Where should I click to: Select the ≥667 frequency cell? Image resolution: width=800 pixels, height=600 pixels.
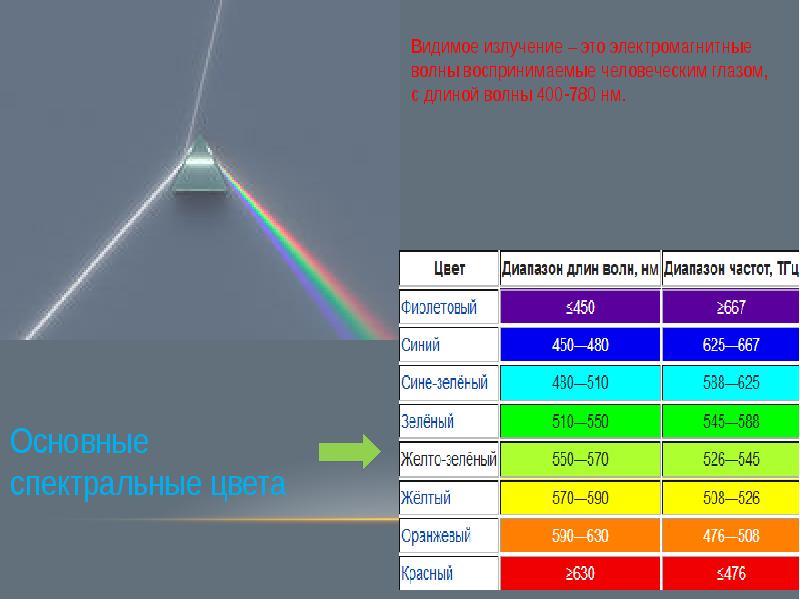tap(731, 307)
